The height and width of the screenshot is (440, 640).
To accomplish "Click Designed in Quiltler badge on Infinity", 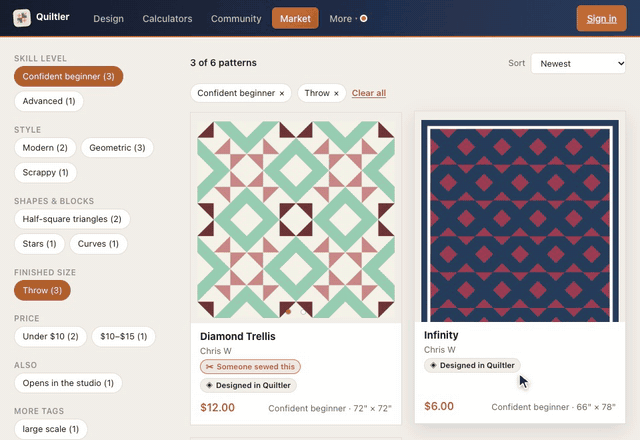I will (472, 365).
